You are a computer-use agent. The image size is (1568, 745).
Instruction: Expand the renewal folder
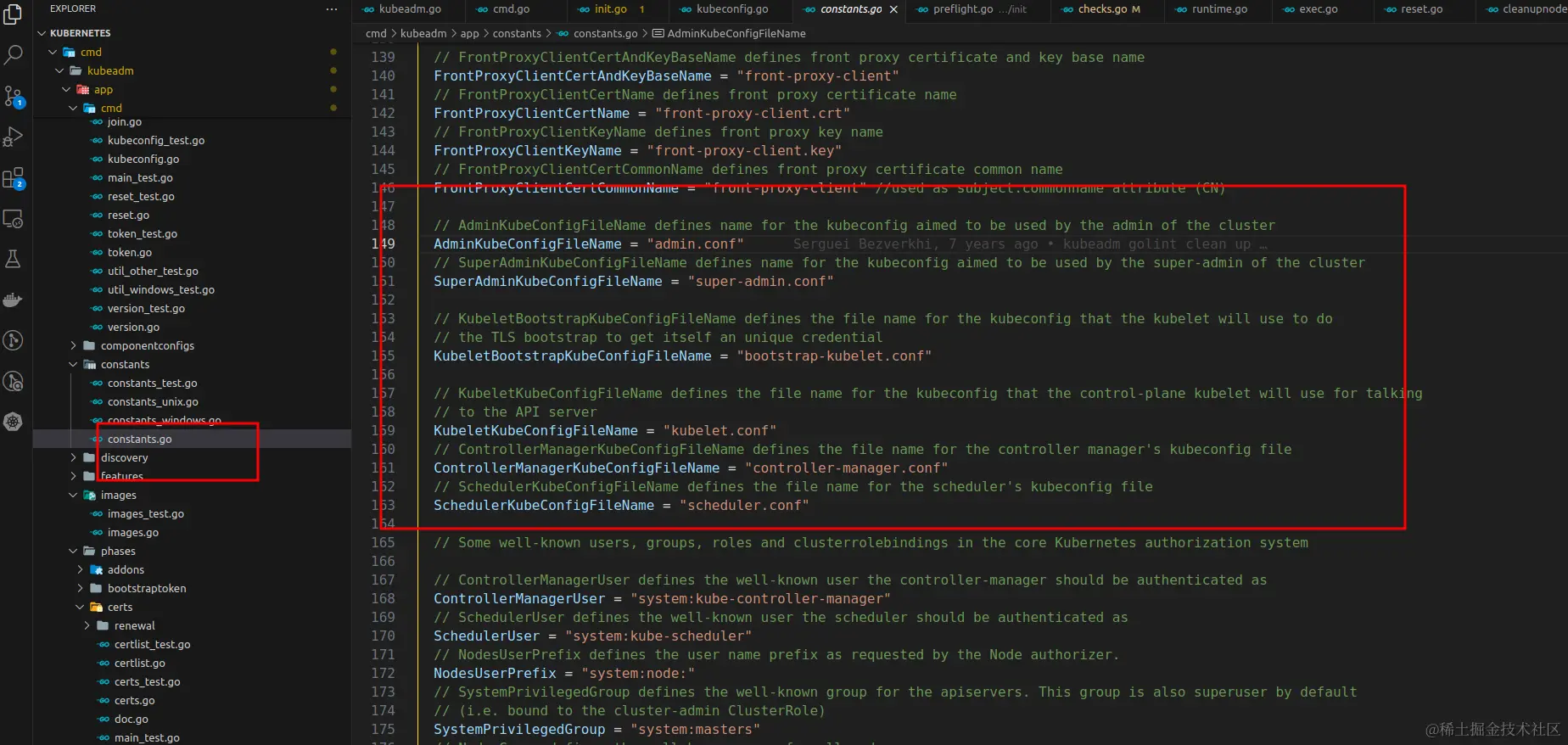[x=134, y=625]
